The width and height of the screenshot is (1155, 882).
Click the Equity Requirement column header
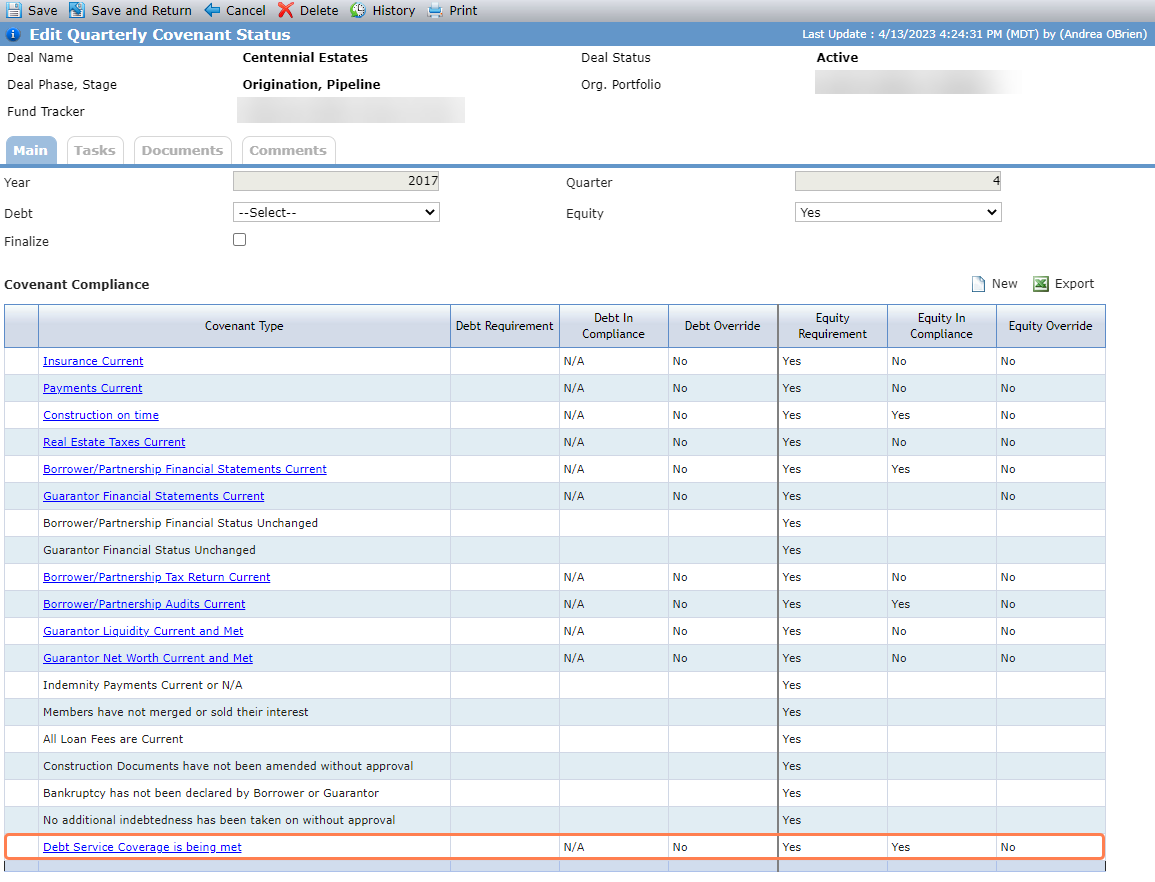tap(832, 326)
